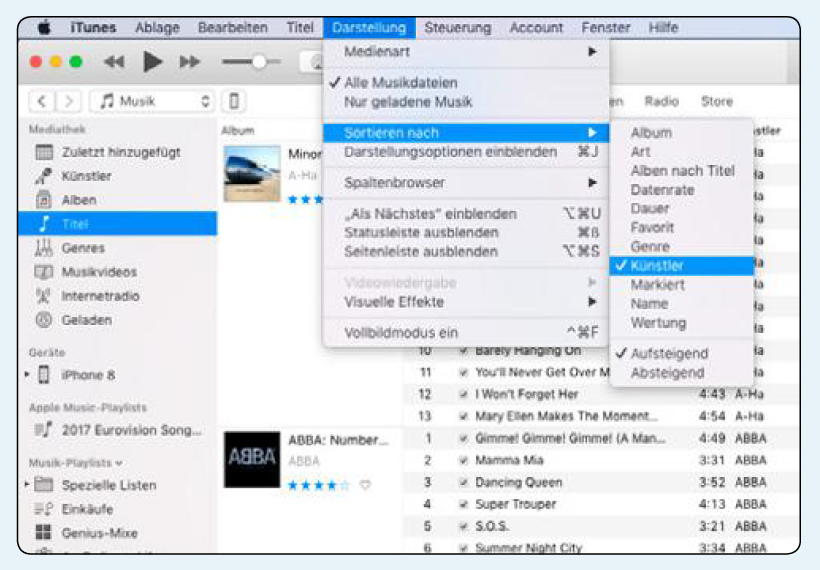This screenshot has width=820, height=570.
Task: Open the Bearbeiten menu
Action: (x=233, y=27)
